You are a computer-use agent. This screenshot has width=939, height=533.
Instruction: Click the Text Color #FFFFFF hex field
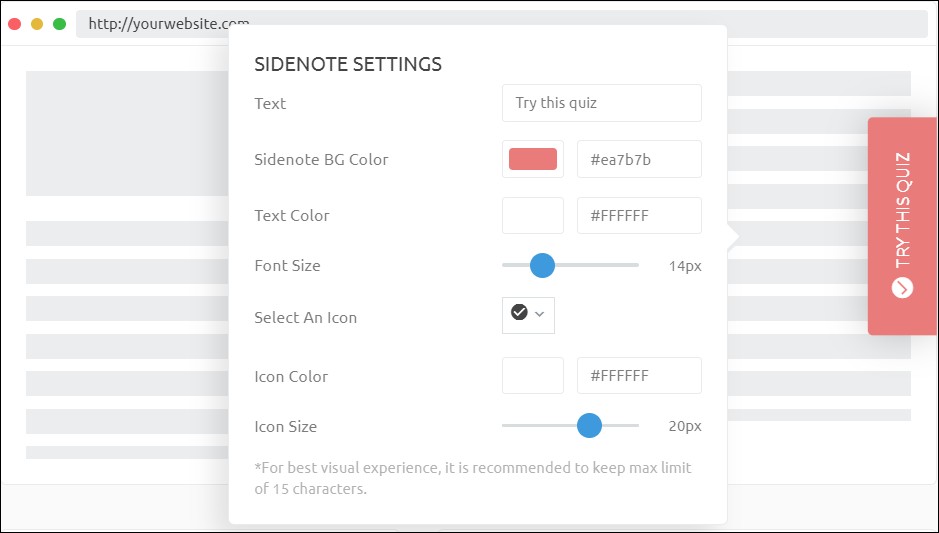click(x=639, y=215)
